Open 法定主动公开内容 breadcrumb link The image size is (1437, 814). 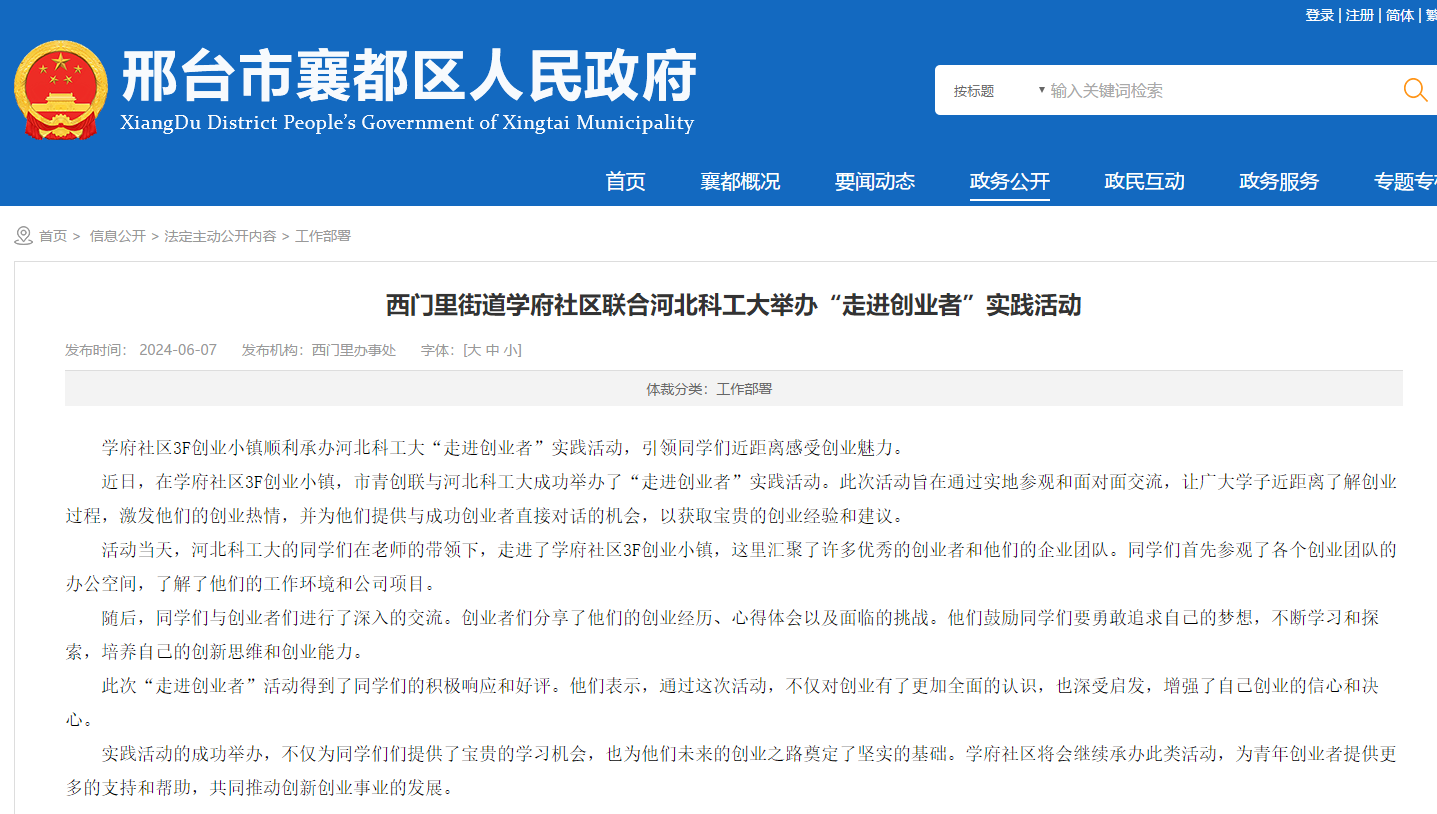pos(220,236)
